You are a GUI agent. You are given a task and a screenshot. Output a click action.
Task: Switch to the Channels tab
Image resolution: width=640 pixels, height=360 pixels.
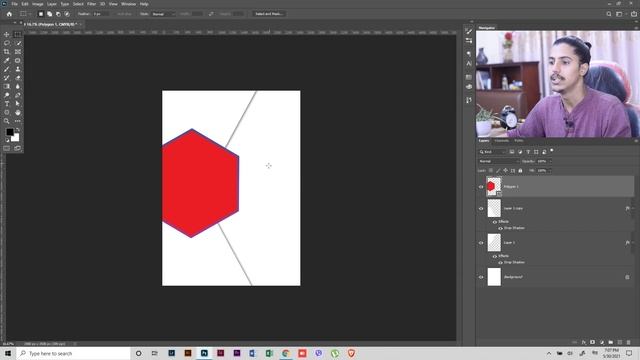pyautogui.click(x=502, y=141)
